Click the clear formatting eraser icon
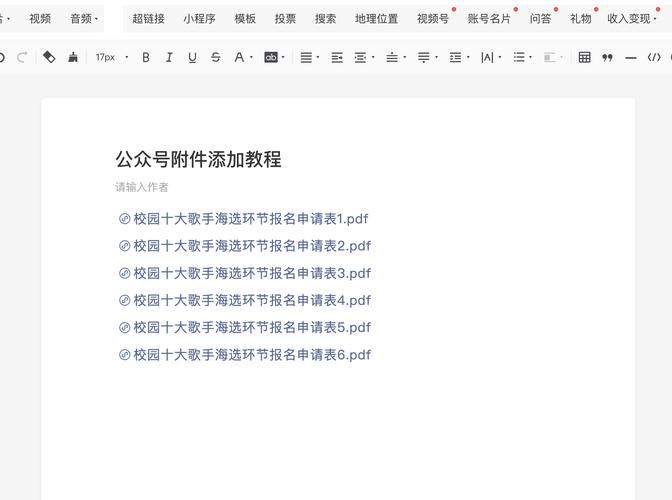 49,57
